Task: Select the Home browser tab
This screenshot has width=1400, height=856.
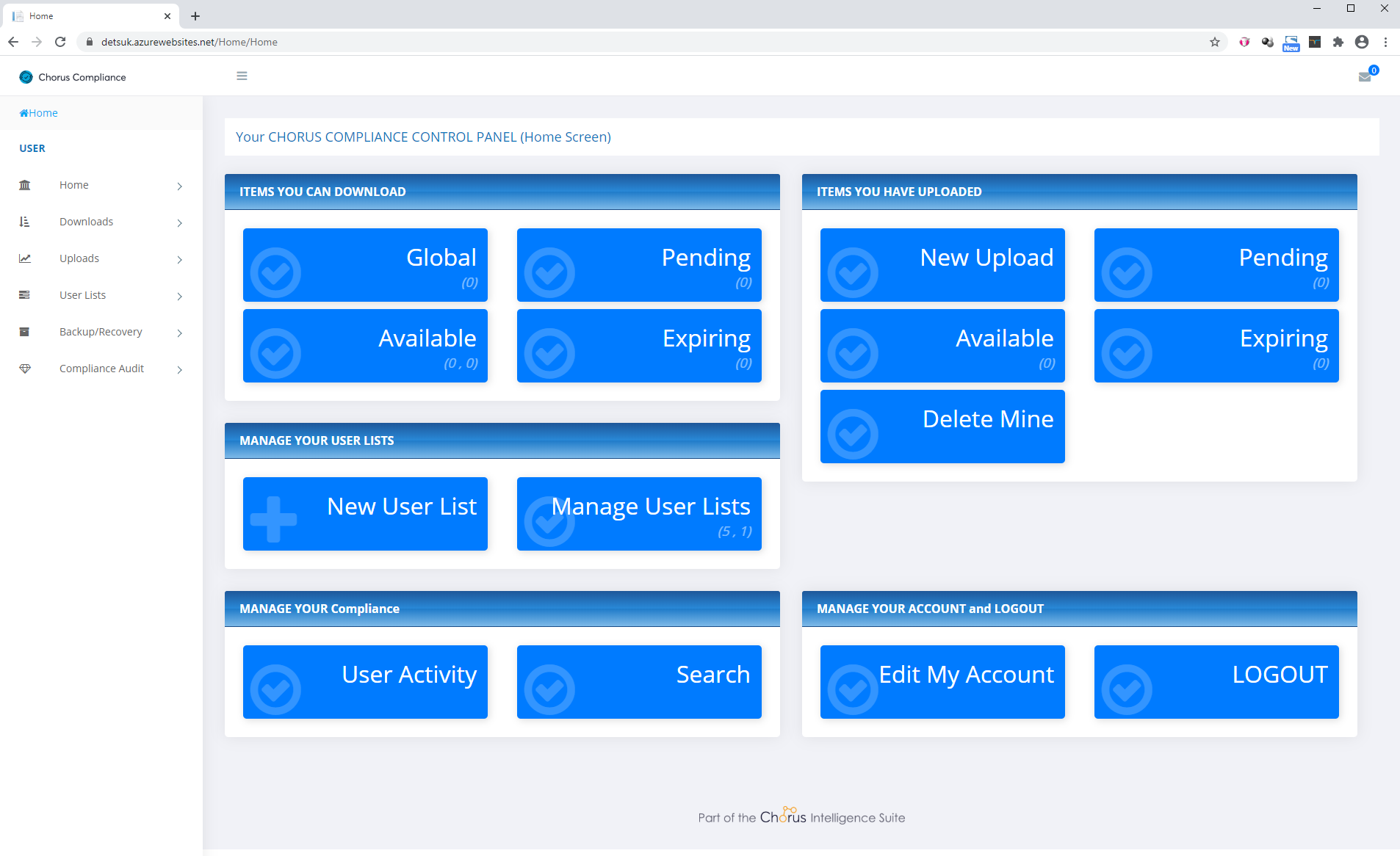Action: click(92, 16)
